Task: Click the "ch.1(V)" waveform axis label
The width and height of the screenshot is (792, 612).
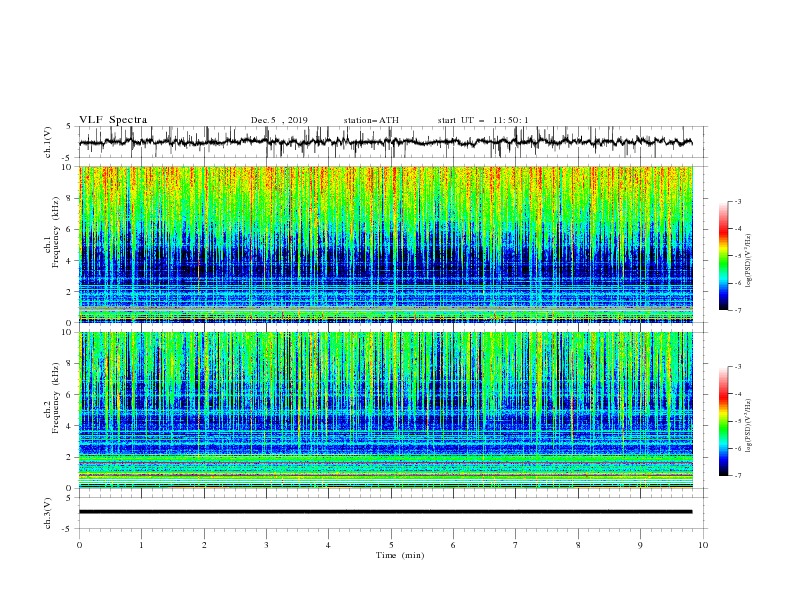Action: (x=48, y=142)
